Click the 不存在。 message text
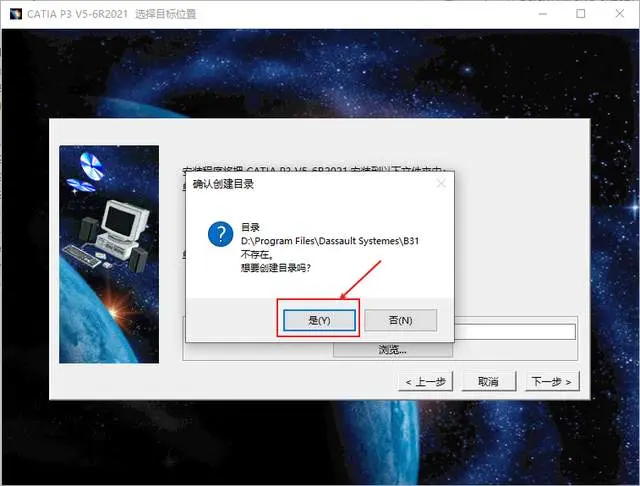 tap(257, 255)
